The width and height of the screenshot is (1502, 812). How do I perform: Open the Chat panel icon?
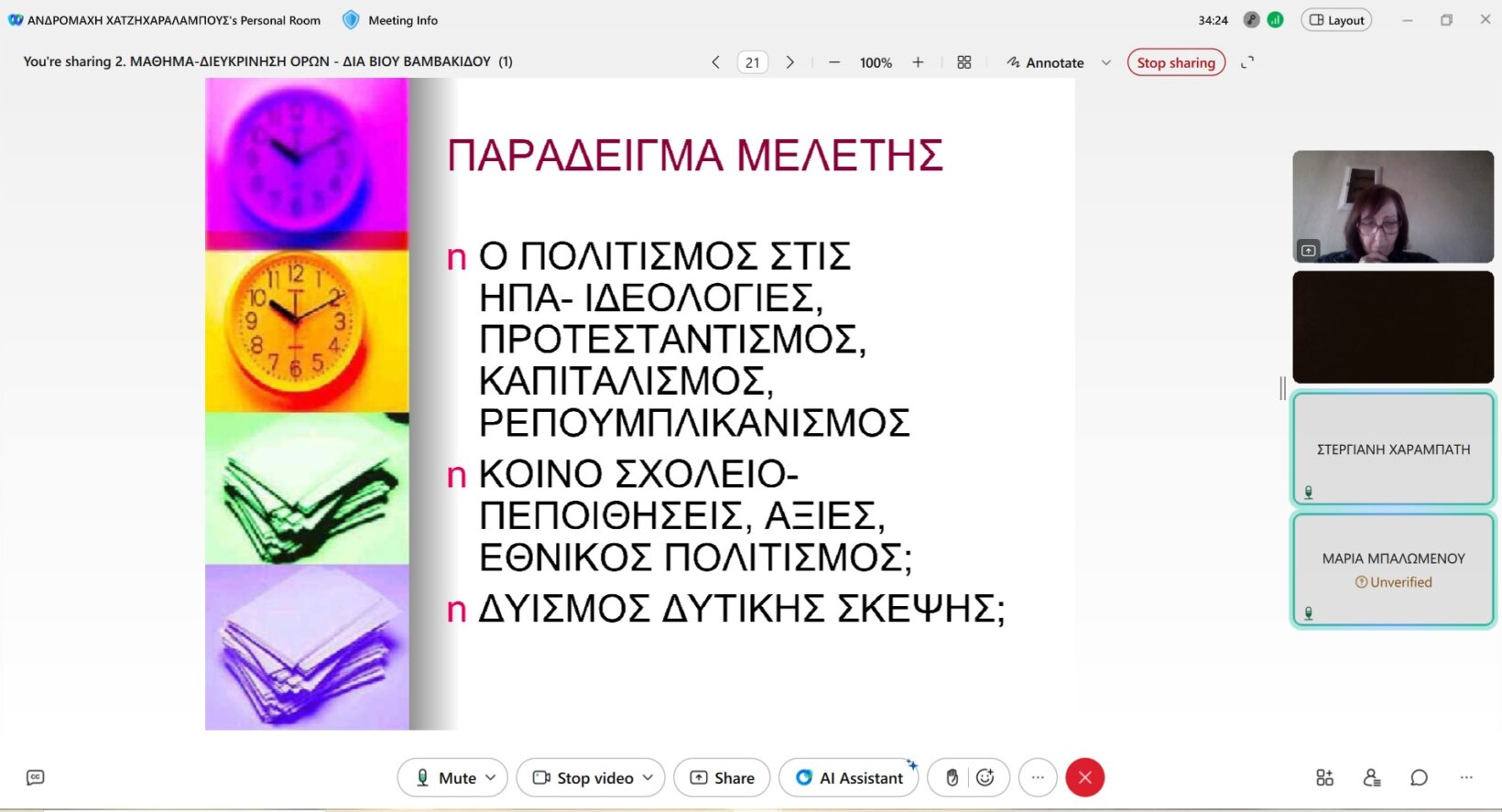[1419, 777]
